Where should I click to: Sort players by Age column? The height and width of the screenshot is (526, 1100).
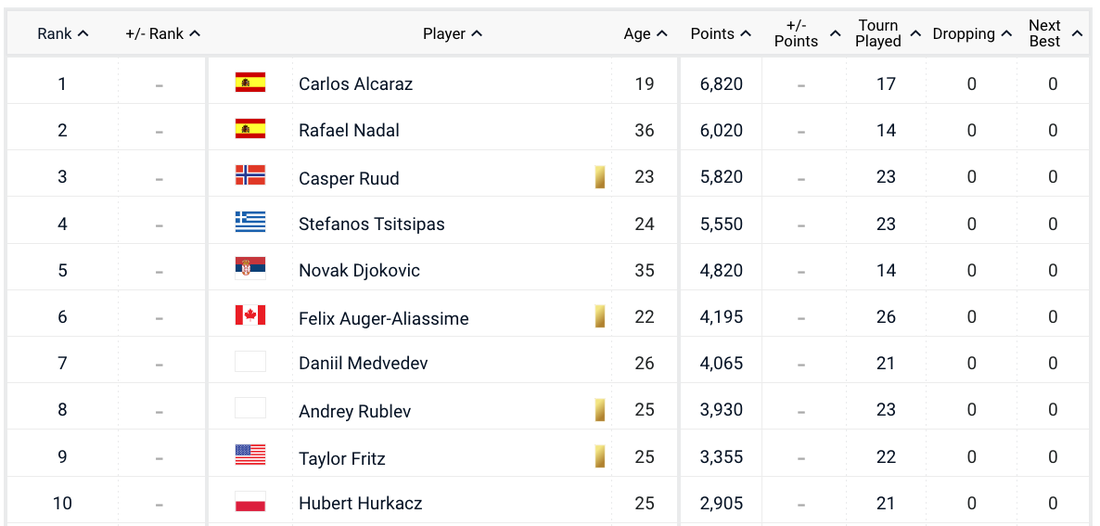click(645, 34)
